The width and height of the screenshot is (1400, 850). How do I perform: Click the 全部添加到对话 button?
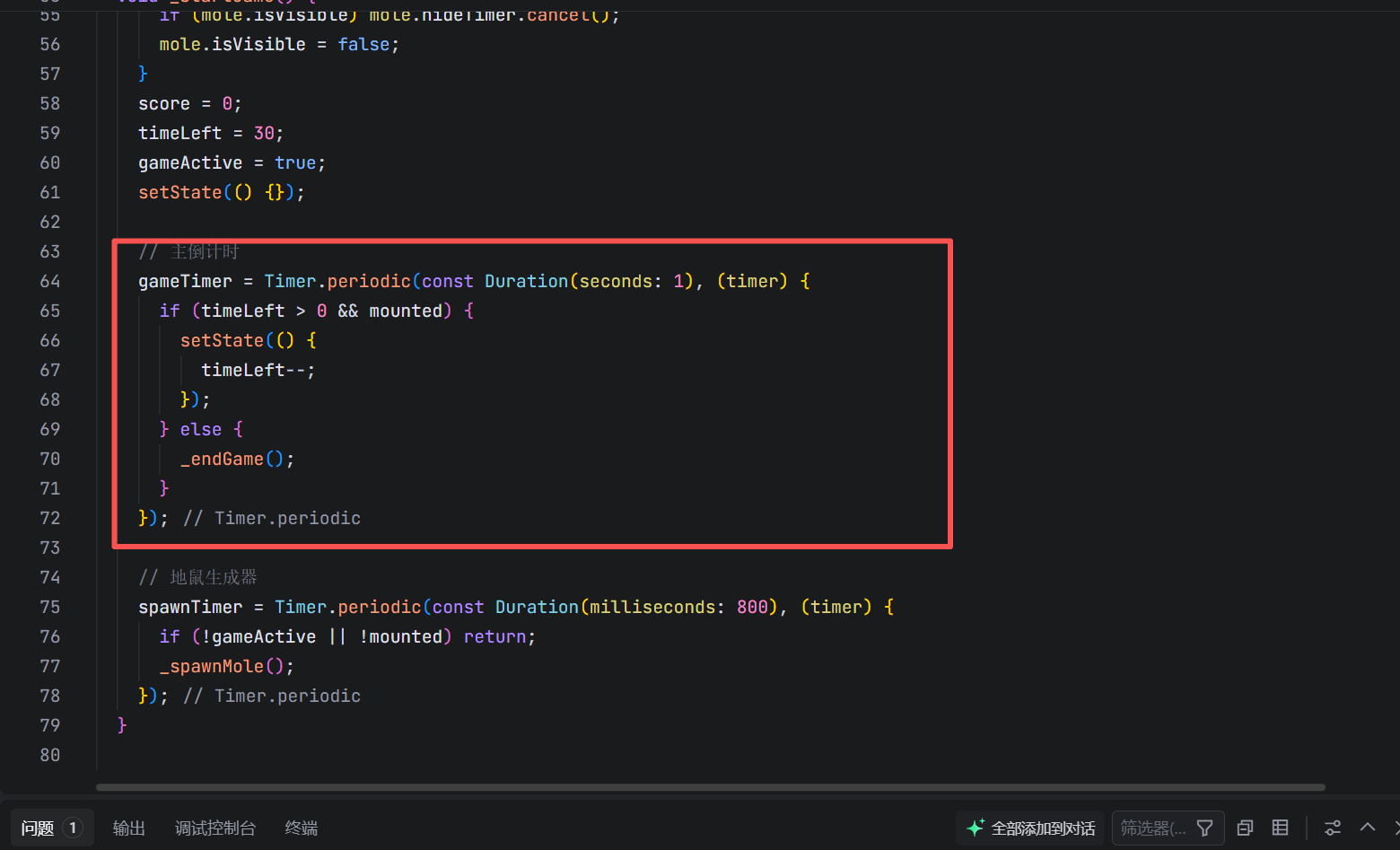point(1030,828)
